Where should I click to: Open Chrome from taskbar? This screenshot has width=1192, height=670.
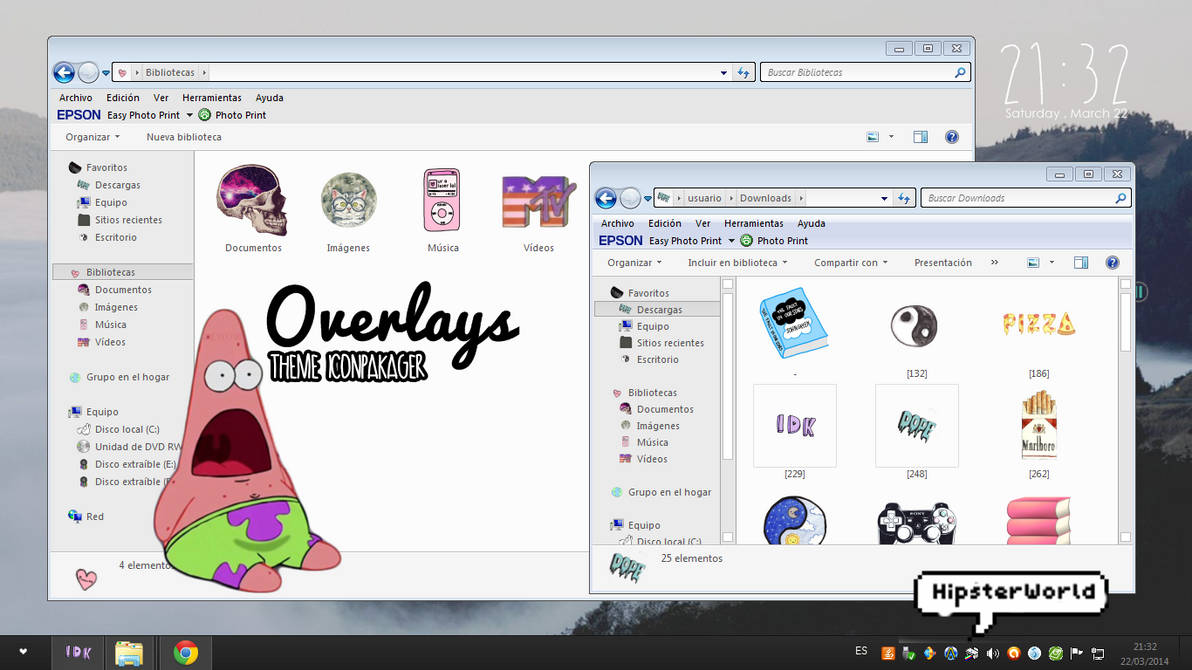(x=185, y=653)
